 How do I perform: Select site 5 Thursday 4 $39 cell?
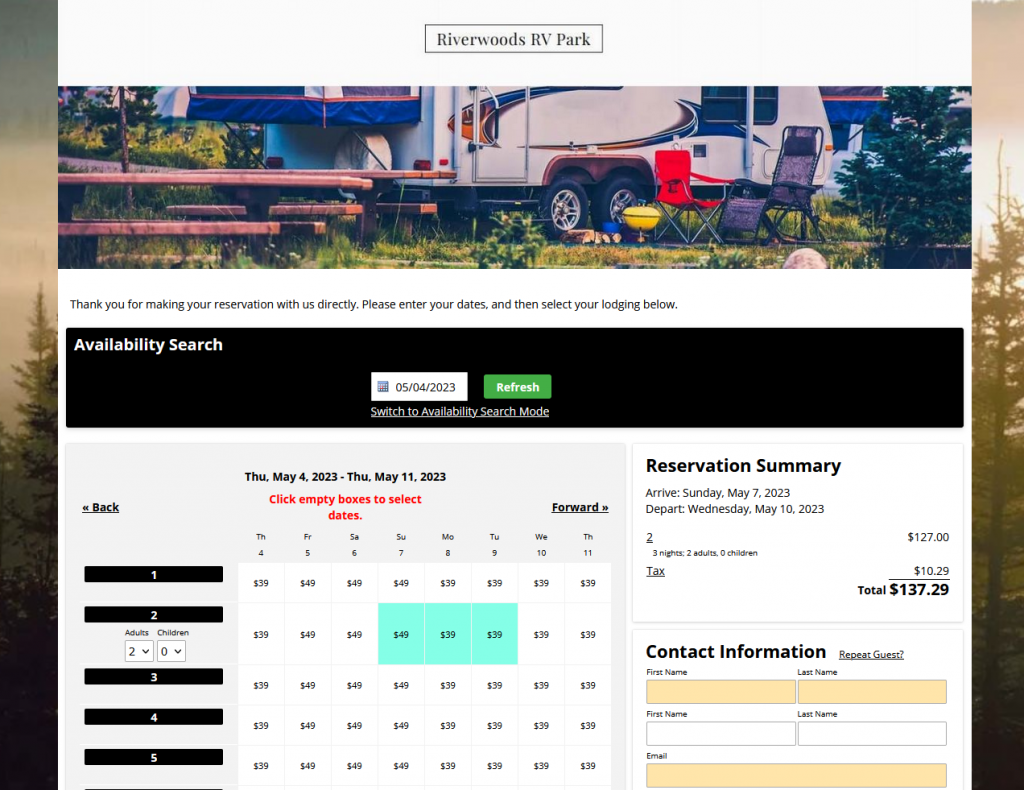(x=261, y=765)
